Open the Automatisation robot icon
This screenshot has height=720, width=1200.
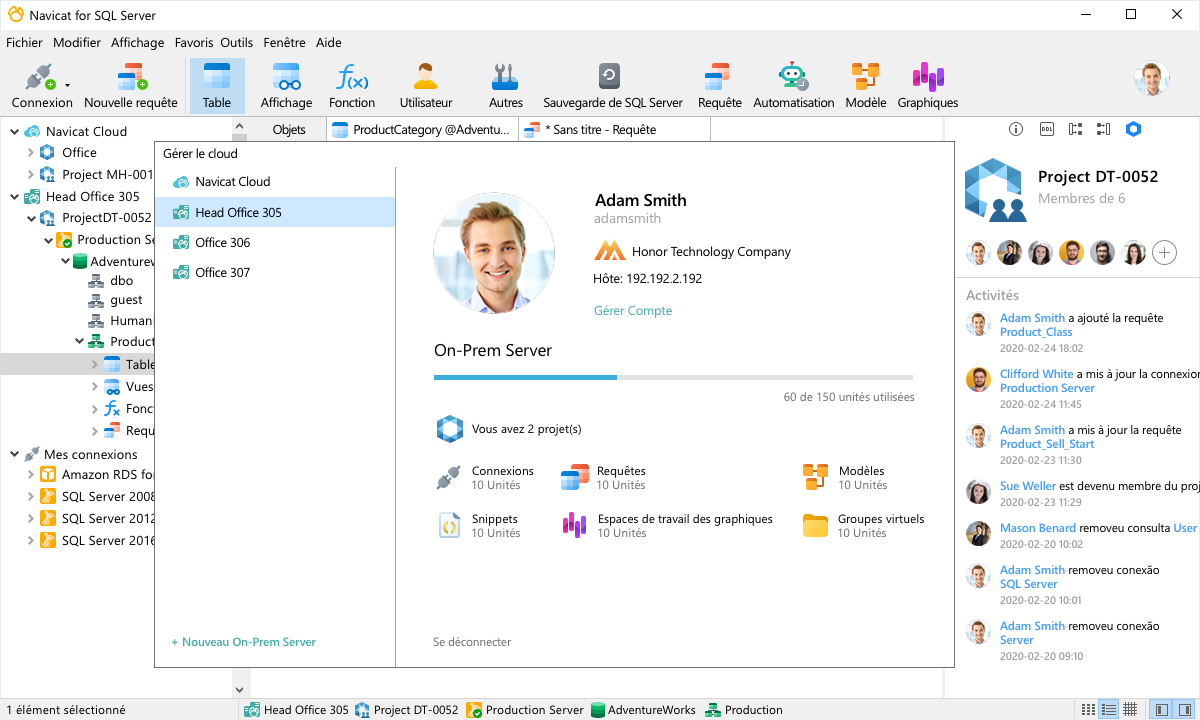(x=793, y=77)
